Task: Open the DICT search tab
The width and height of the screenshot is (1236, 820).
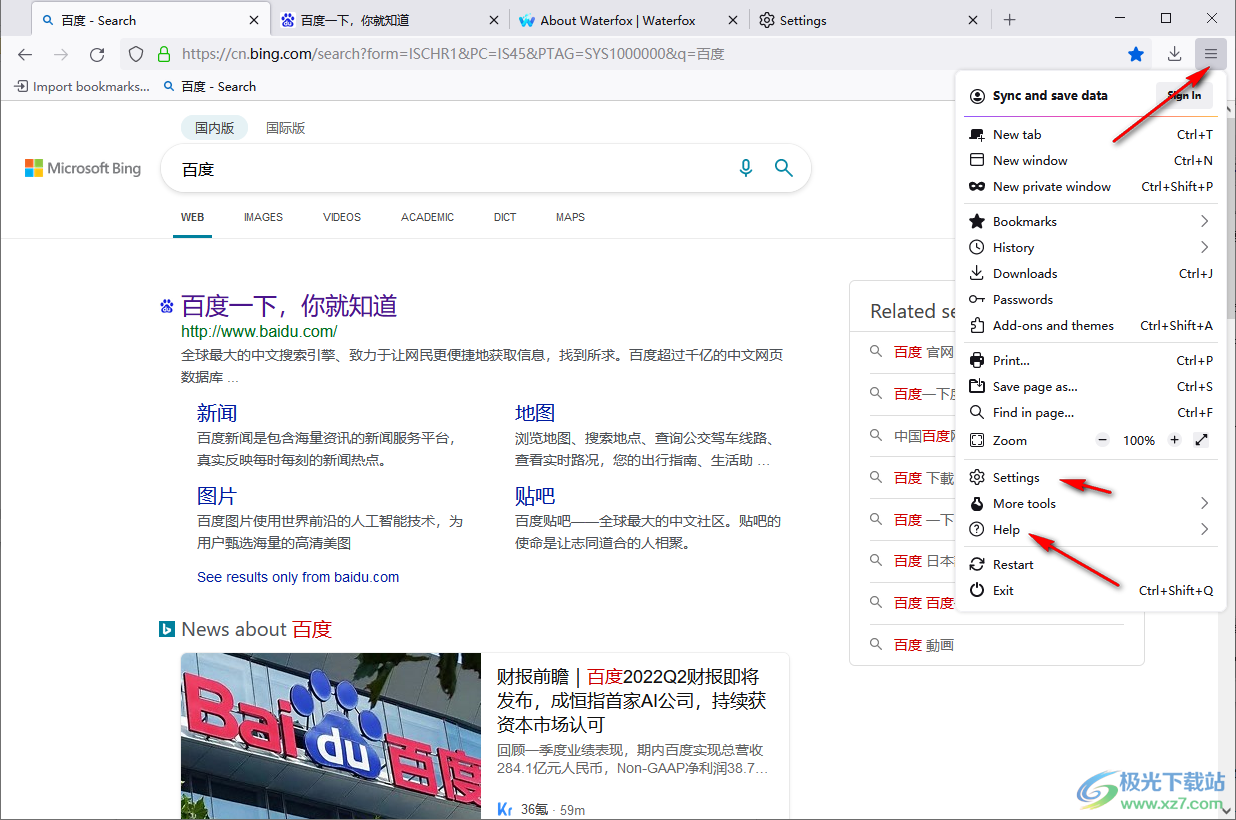Action: tap(505, 217)
